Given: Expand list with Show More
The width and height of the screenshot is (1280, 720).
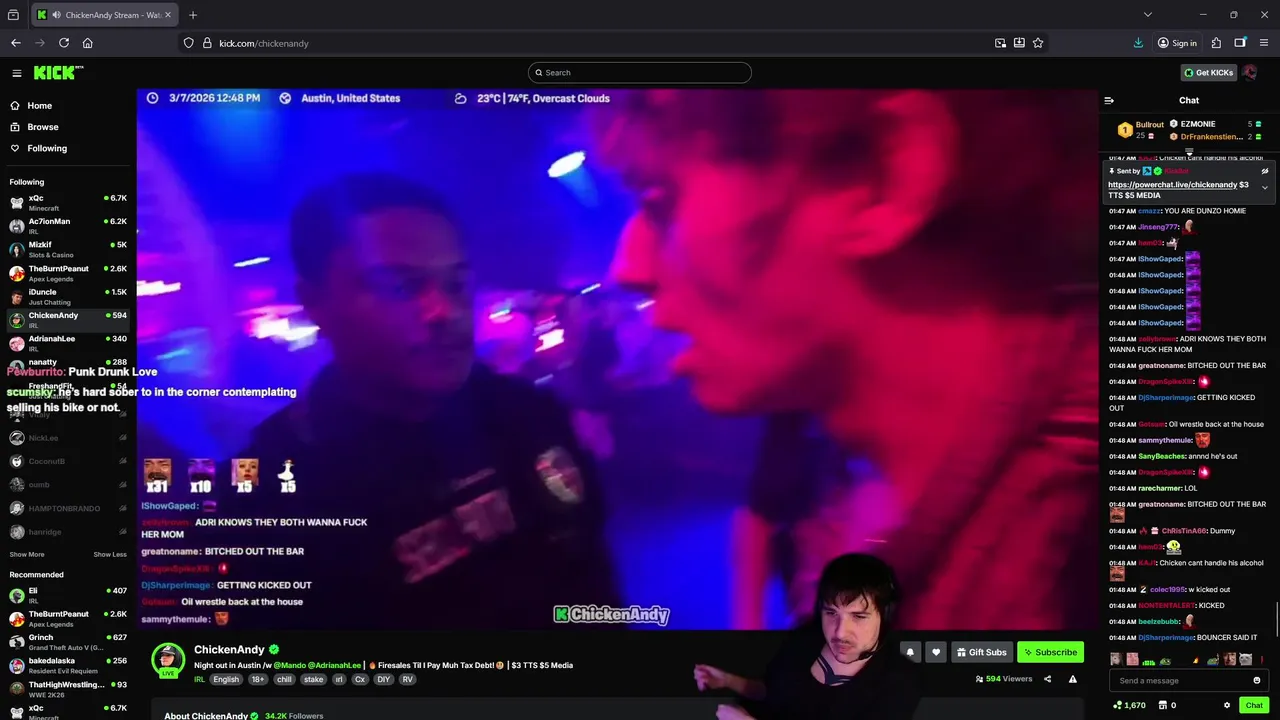Looking at the screenshot, I should pos(27,554).
